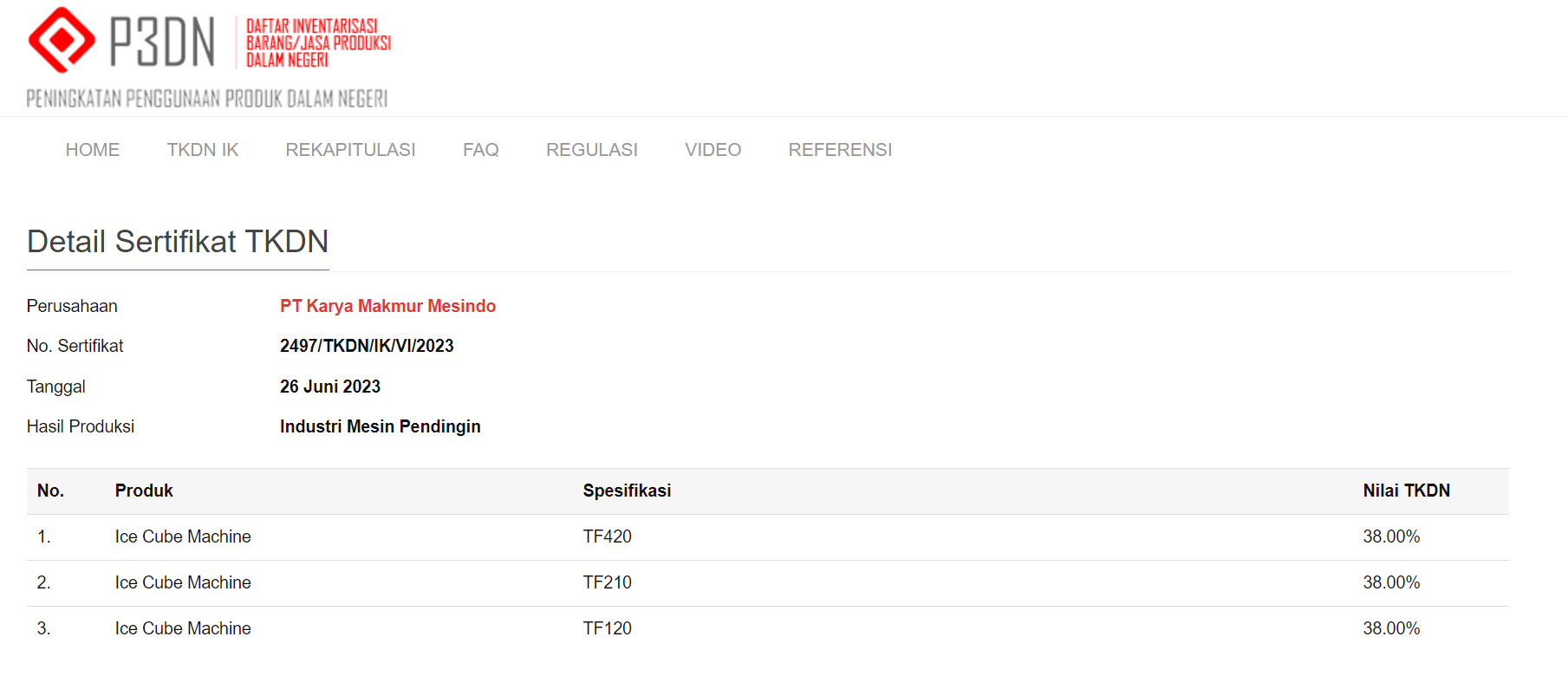Open the REGULASI menu item

pyautogui.click(x=591, y=150)
